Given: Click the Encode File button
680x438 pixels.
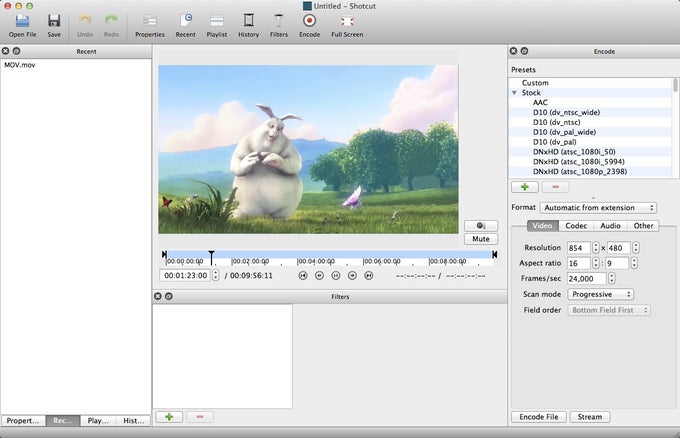Looking at the screenshot, I should pos(539,417).
